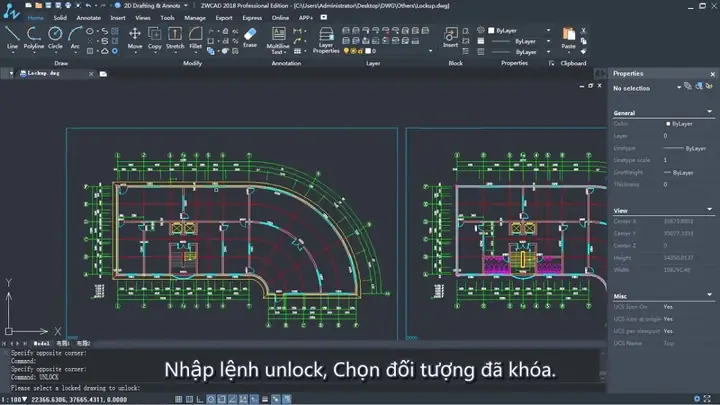Click the ZWCAD application logo
Viewport: 720px width, 405px height.
(11, 11)
